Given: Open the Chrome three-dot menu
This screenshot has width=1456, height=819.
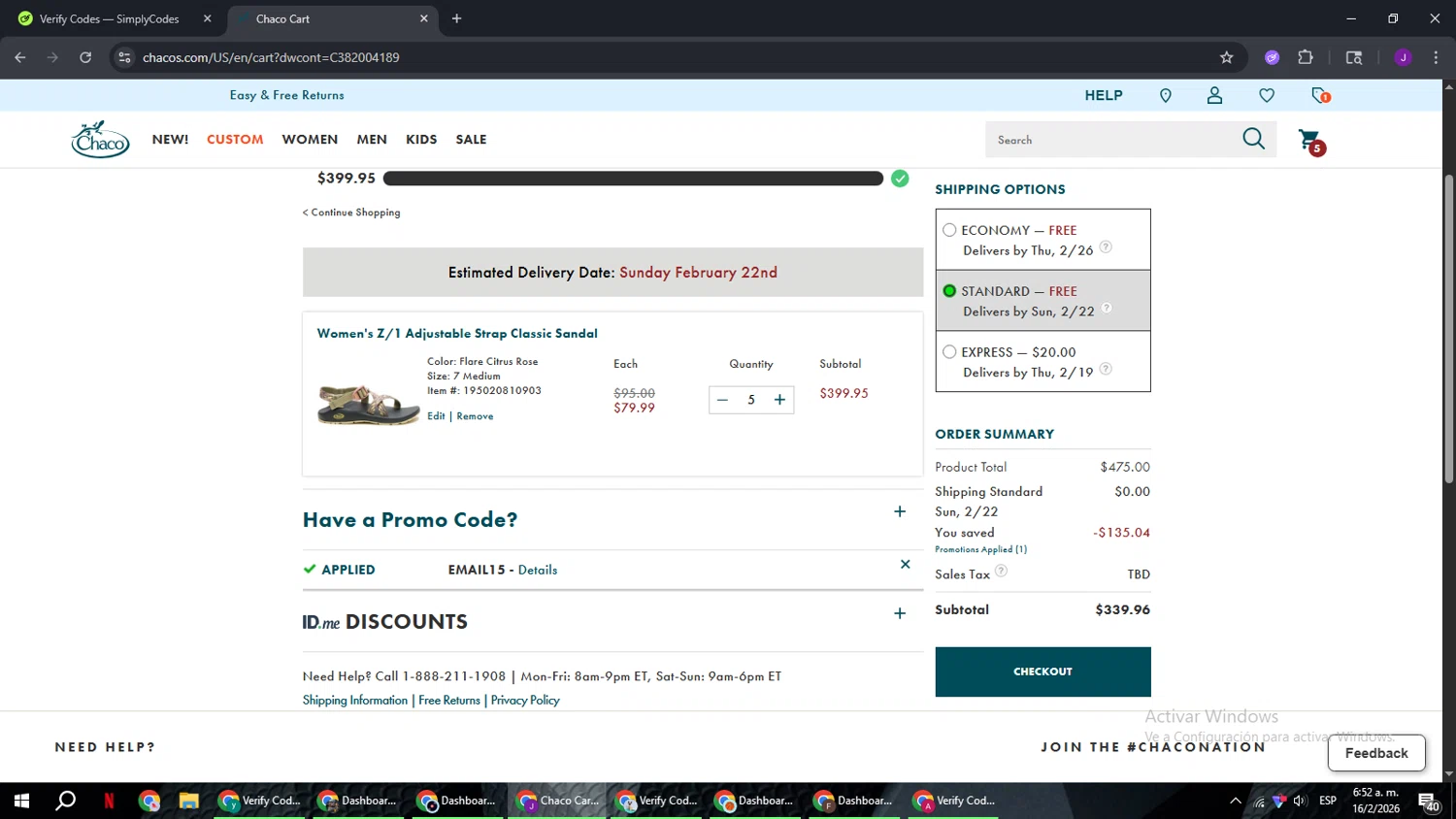Looking at the screenshot, I should point(1436,57).
